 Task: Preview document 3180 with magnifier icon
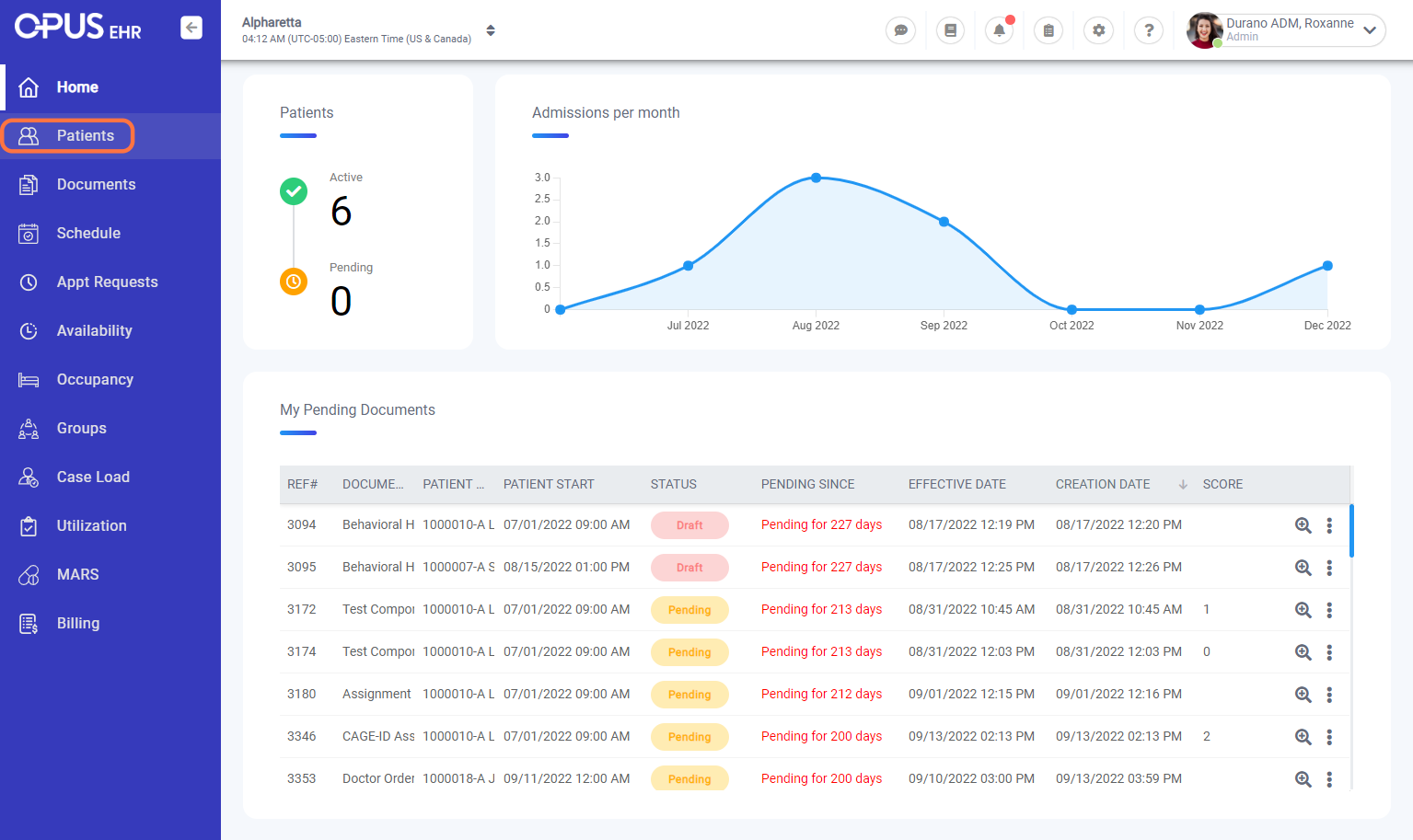pyautogui.click(x=1303, y=695)
